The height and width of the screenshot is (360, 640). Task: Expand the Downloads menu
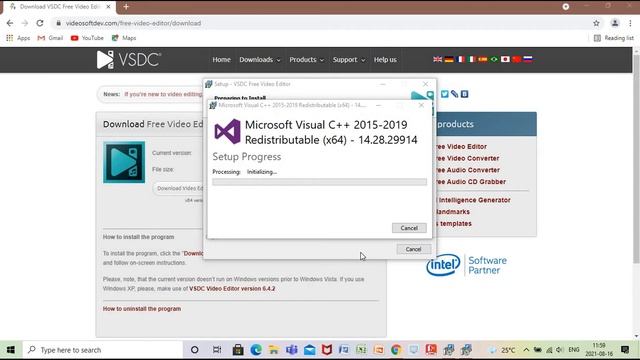[x=260, y=60]
